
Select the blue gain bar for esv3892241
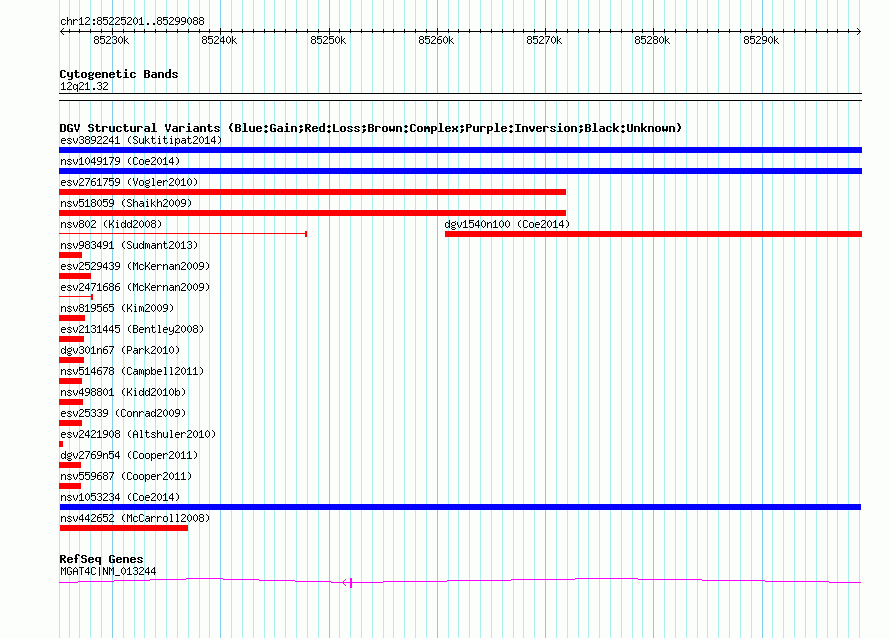pyautogui.click(x=460, y=150)
